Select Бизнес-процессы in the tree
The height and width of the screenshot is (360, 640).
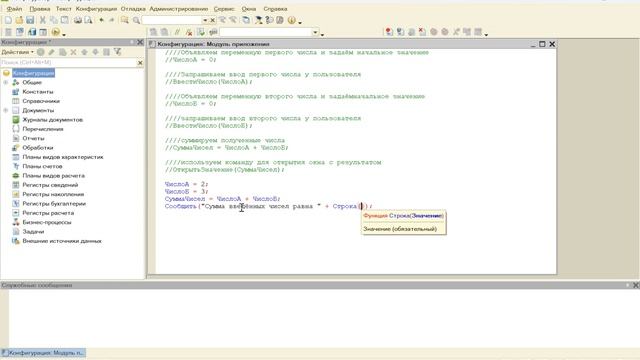47,222
